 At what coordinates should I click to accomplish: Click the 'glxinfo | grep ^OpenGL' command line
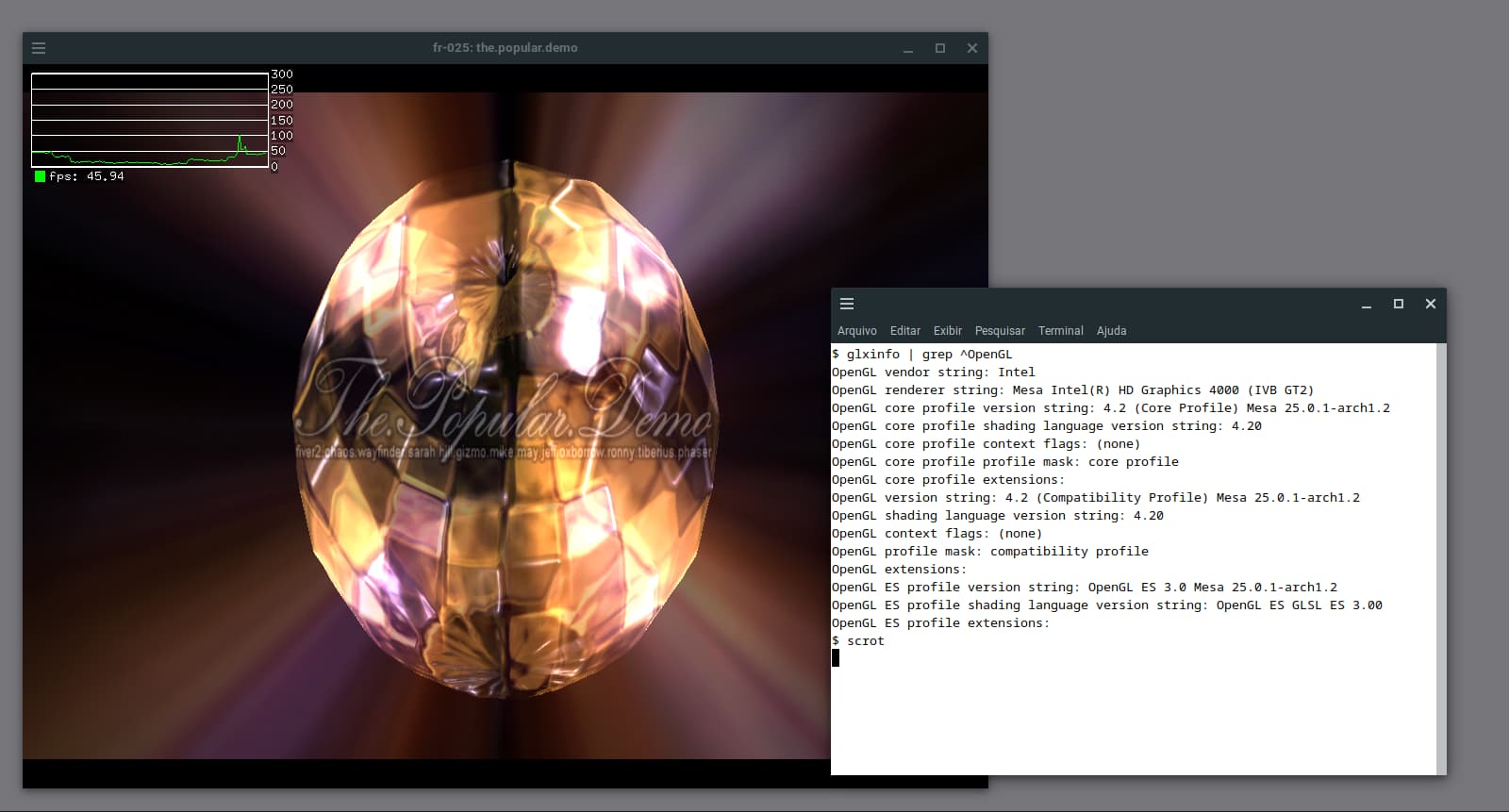coord(921,355)
